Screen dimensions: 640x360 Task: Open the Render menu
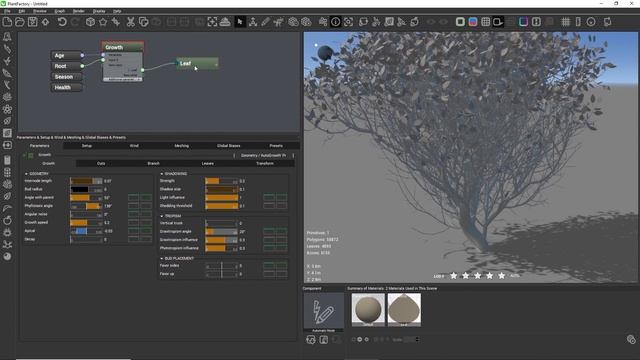coord(78,11)
